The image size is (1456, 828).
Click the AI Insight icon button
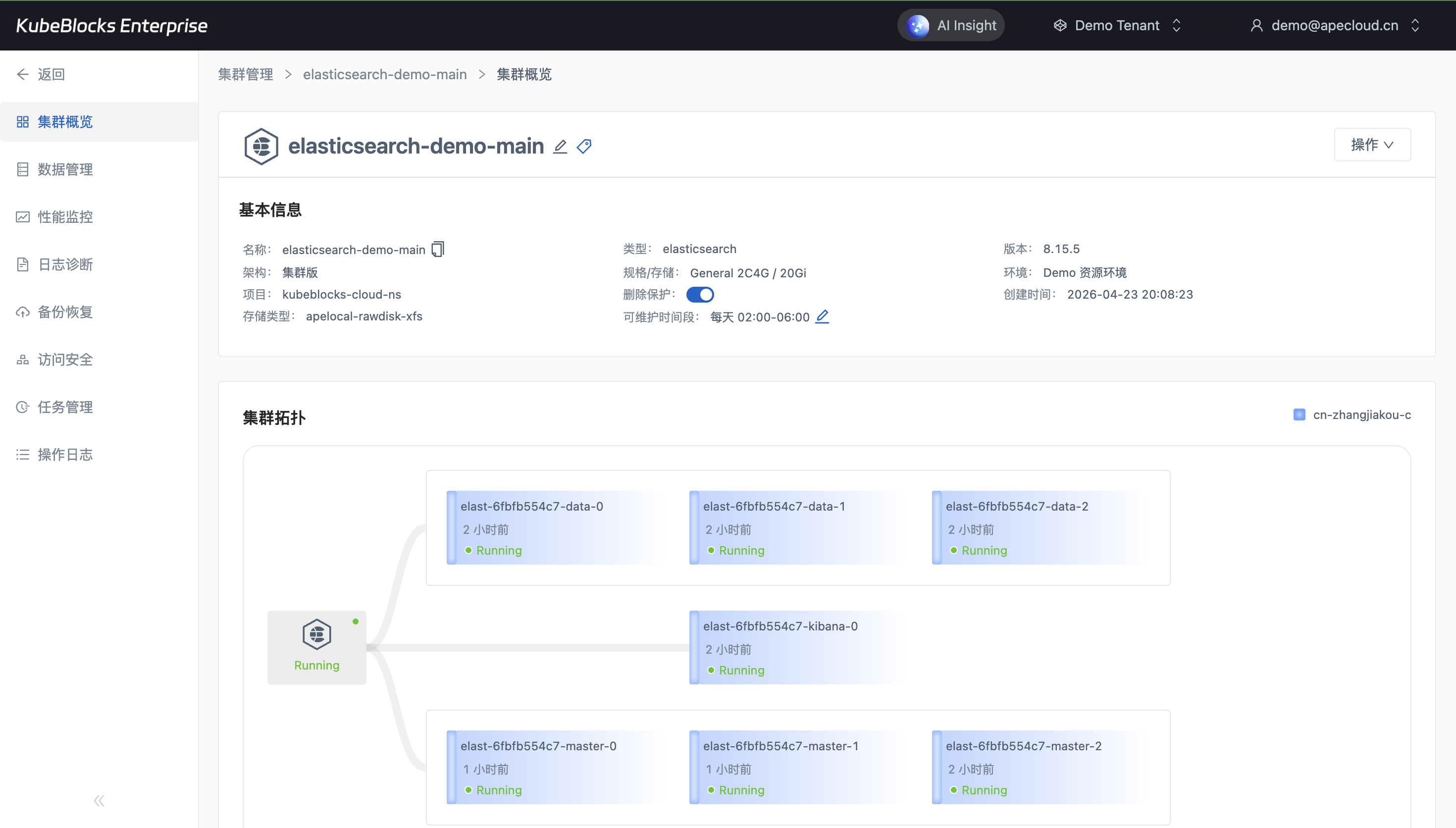pyautogui.click(x=918, y=26)
